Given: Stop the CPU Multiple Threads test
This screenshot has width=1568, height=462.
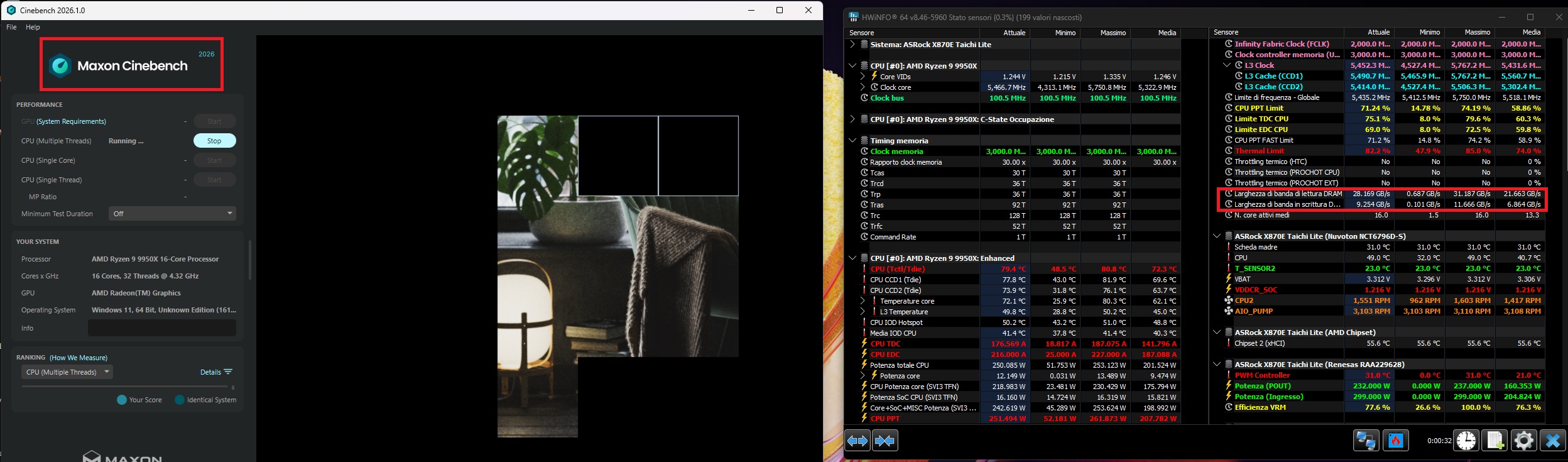Looking at the screenshot, I should [214, 141].
